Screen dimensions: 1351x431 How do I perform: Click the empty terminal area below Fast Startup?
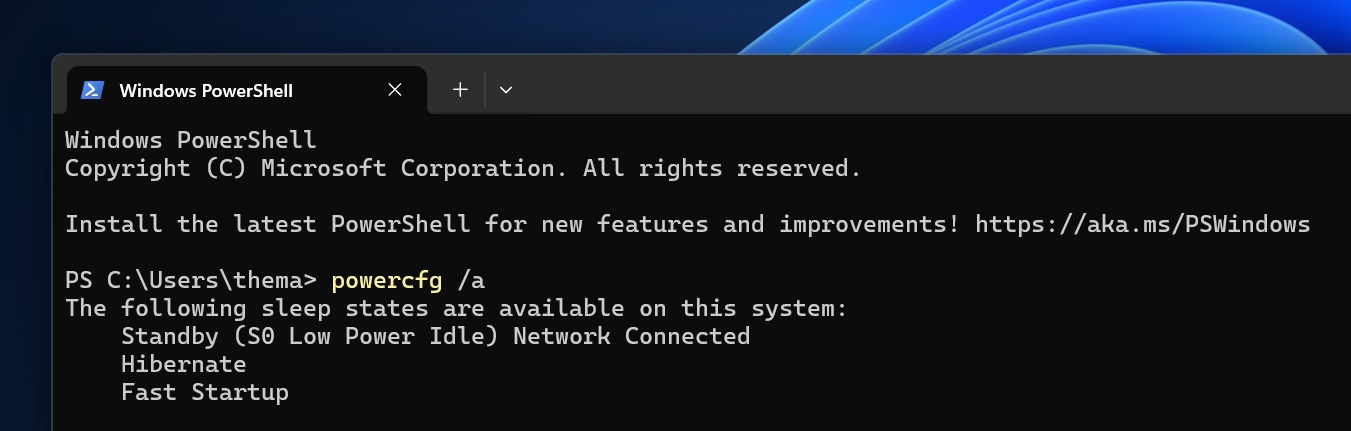[x=600, y=415]
